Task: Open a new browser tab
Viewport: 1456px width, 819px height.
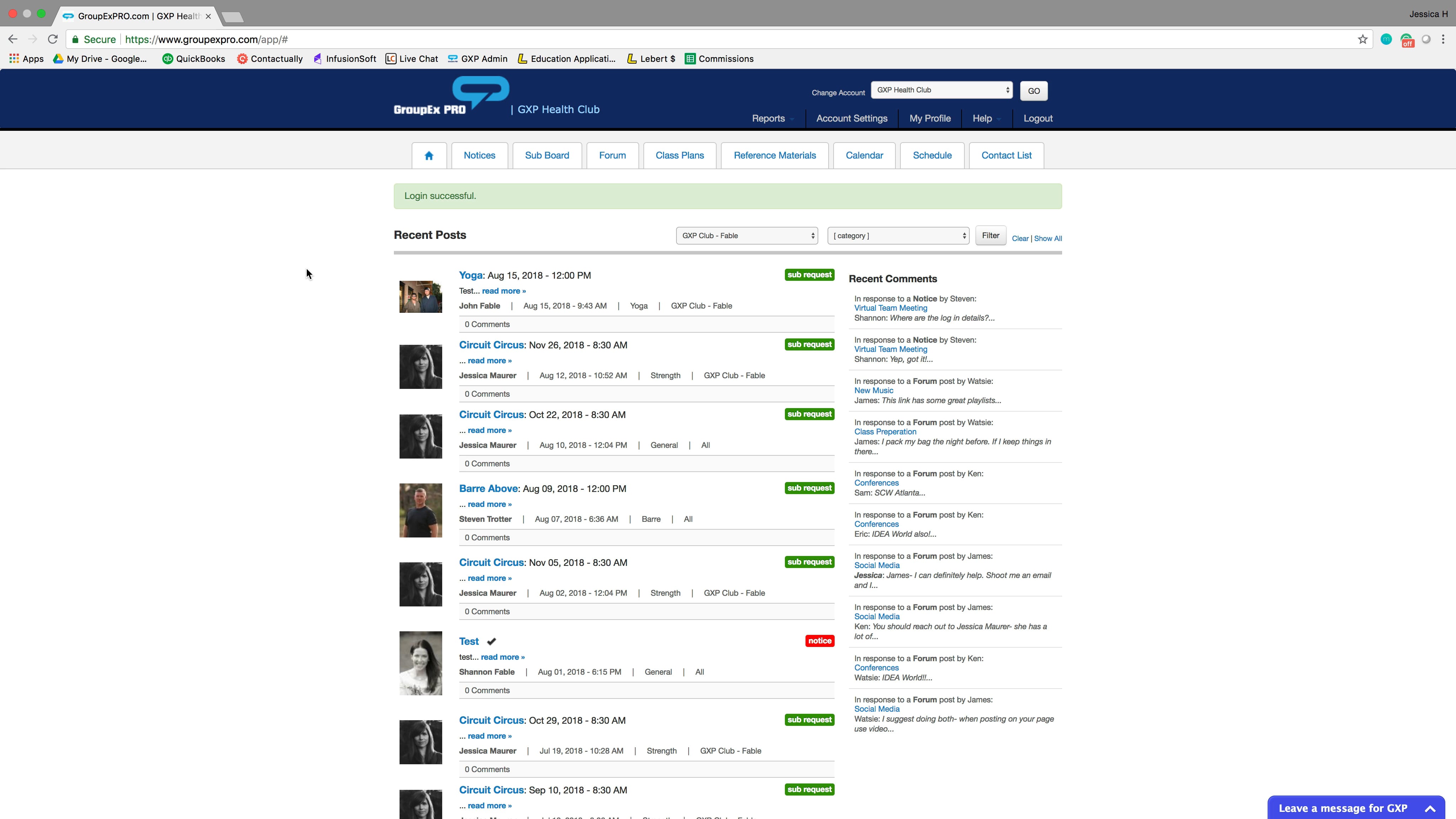Action: pyautogui.click(x=233, y=17)
